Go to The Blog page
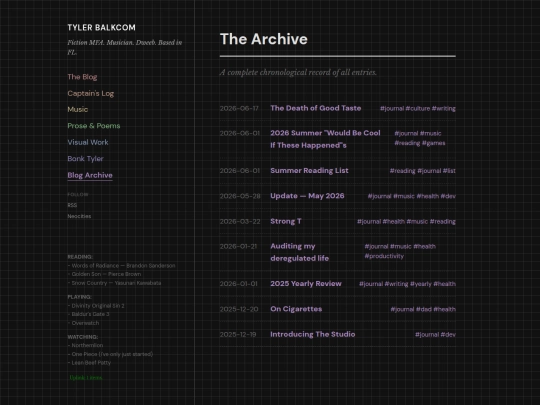Viewport: 540px width, 405px height. [x=82, y=77]
